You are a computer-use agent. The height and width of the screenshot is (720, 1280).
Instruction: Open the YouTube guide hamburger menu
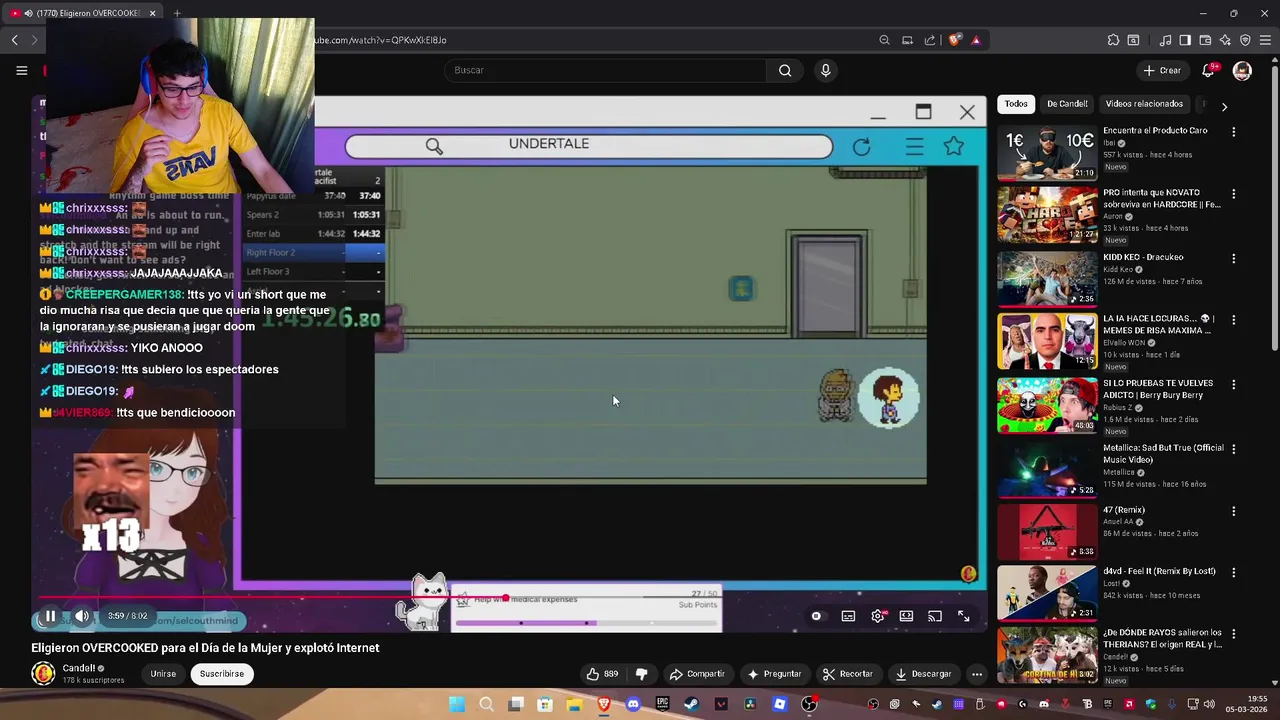[x=21, y=70]
